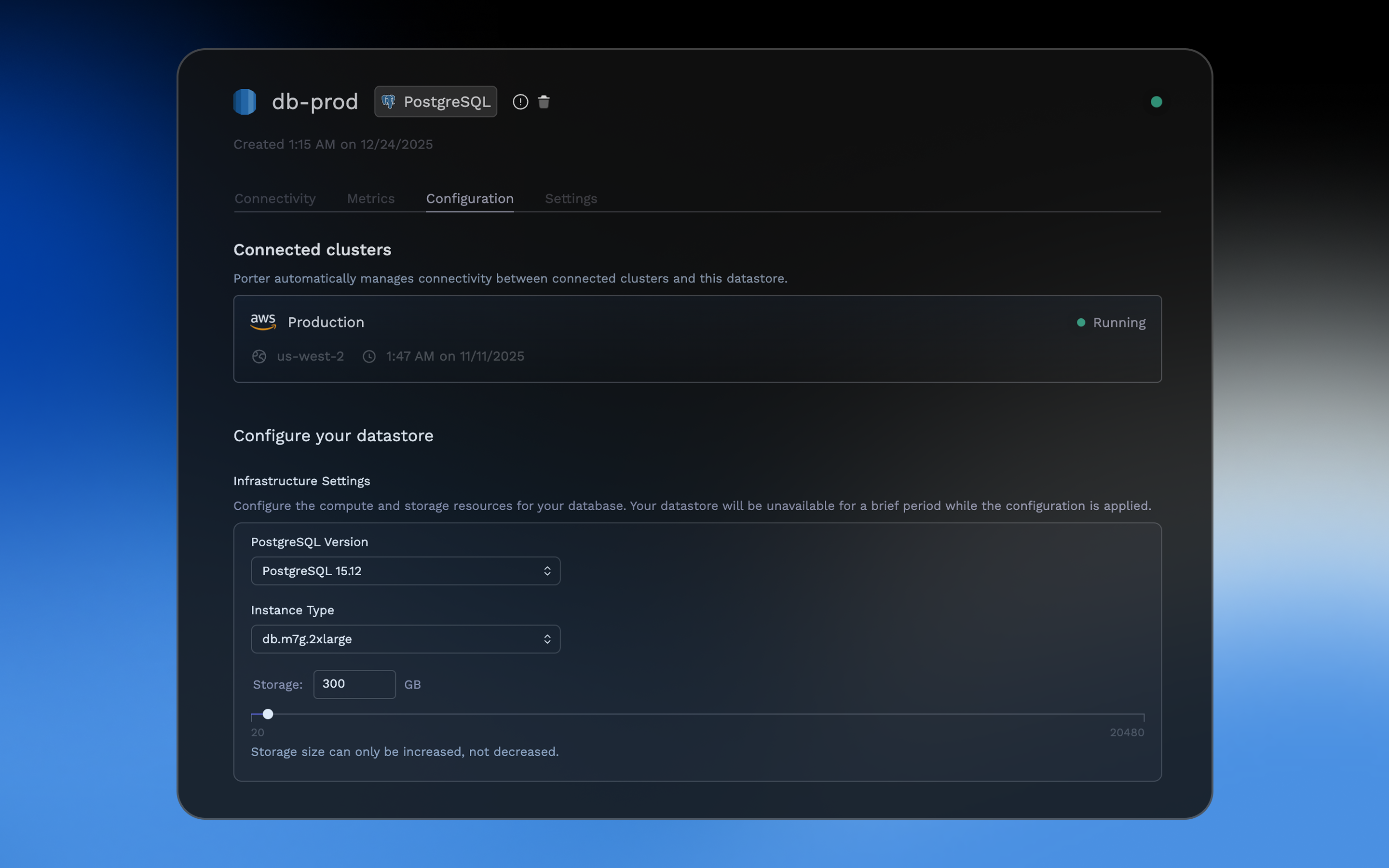Click the AWS logo on Production cluster

point(263,322)
